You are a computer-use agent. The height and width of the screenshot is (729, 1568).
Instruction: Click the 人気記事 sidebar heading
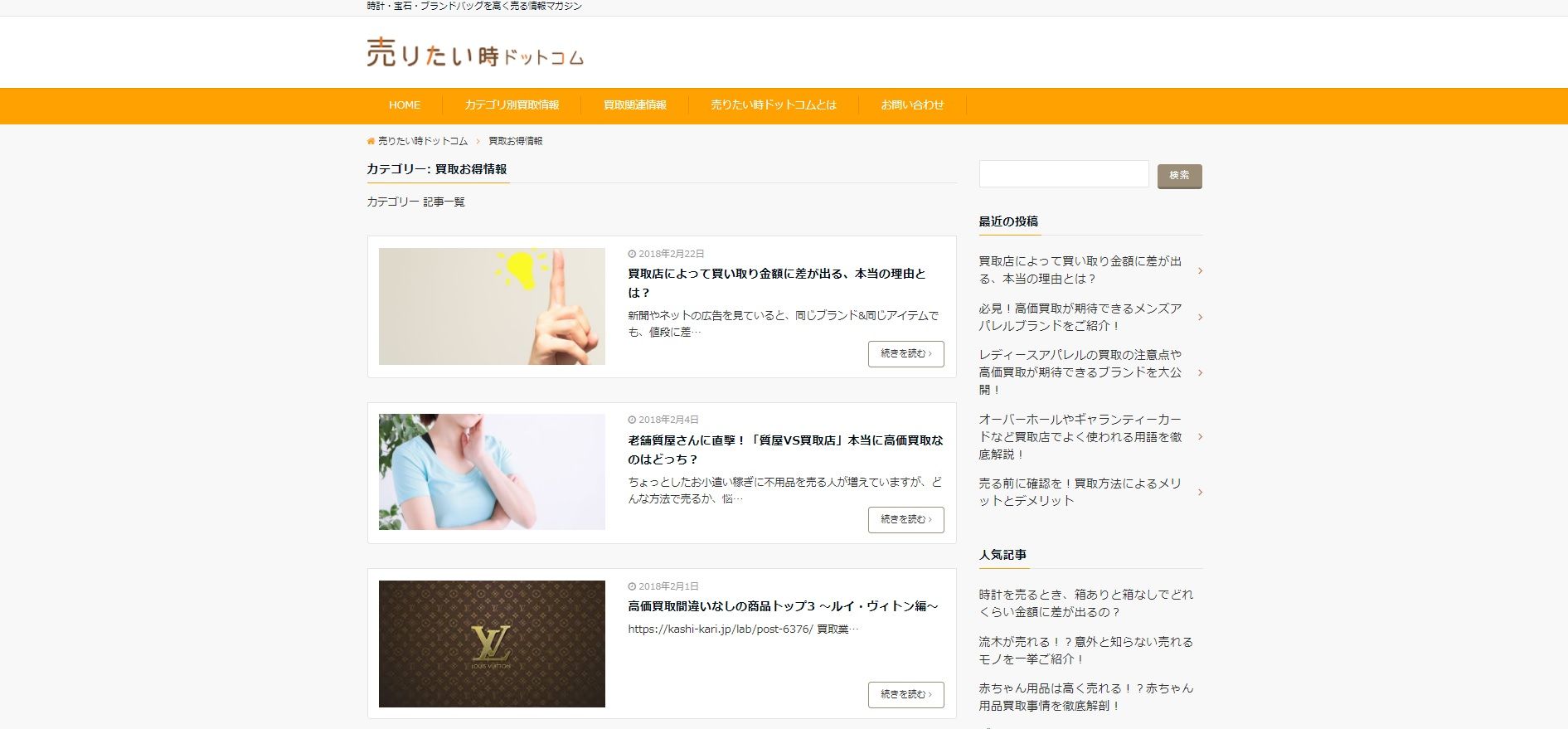pyautogui.click(x=1002, y=555)
